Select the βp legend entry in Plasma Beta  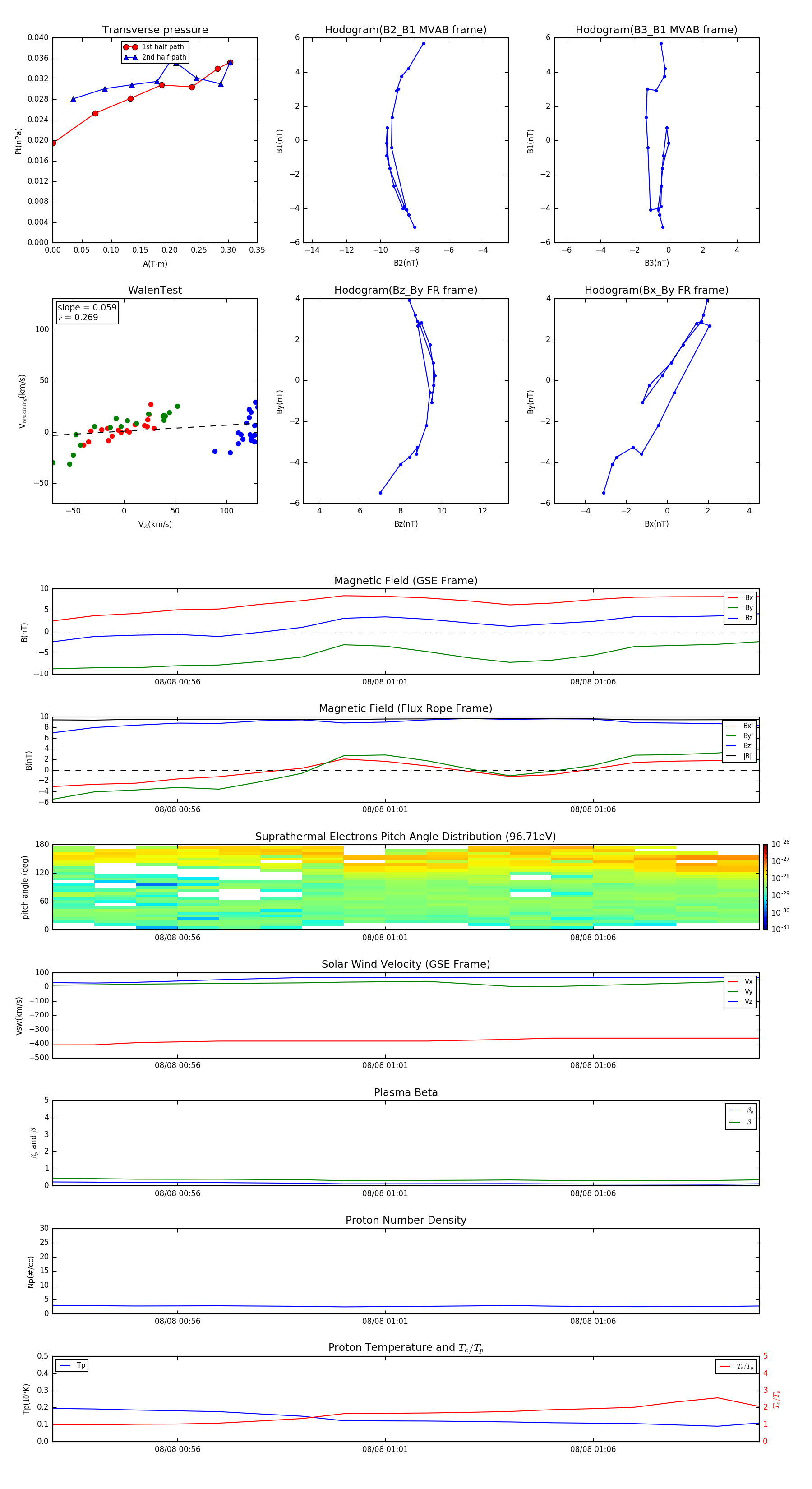[741, 1110]
